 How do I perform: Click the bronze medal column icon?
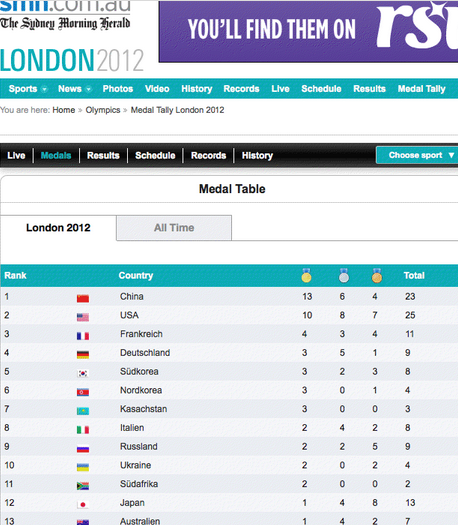(377, 276)
